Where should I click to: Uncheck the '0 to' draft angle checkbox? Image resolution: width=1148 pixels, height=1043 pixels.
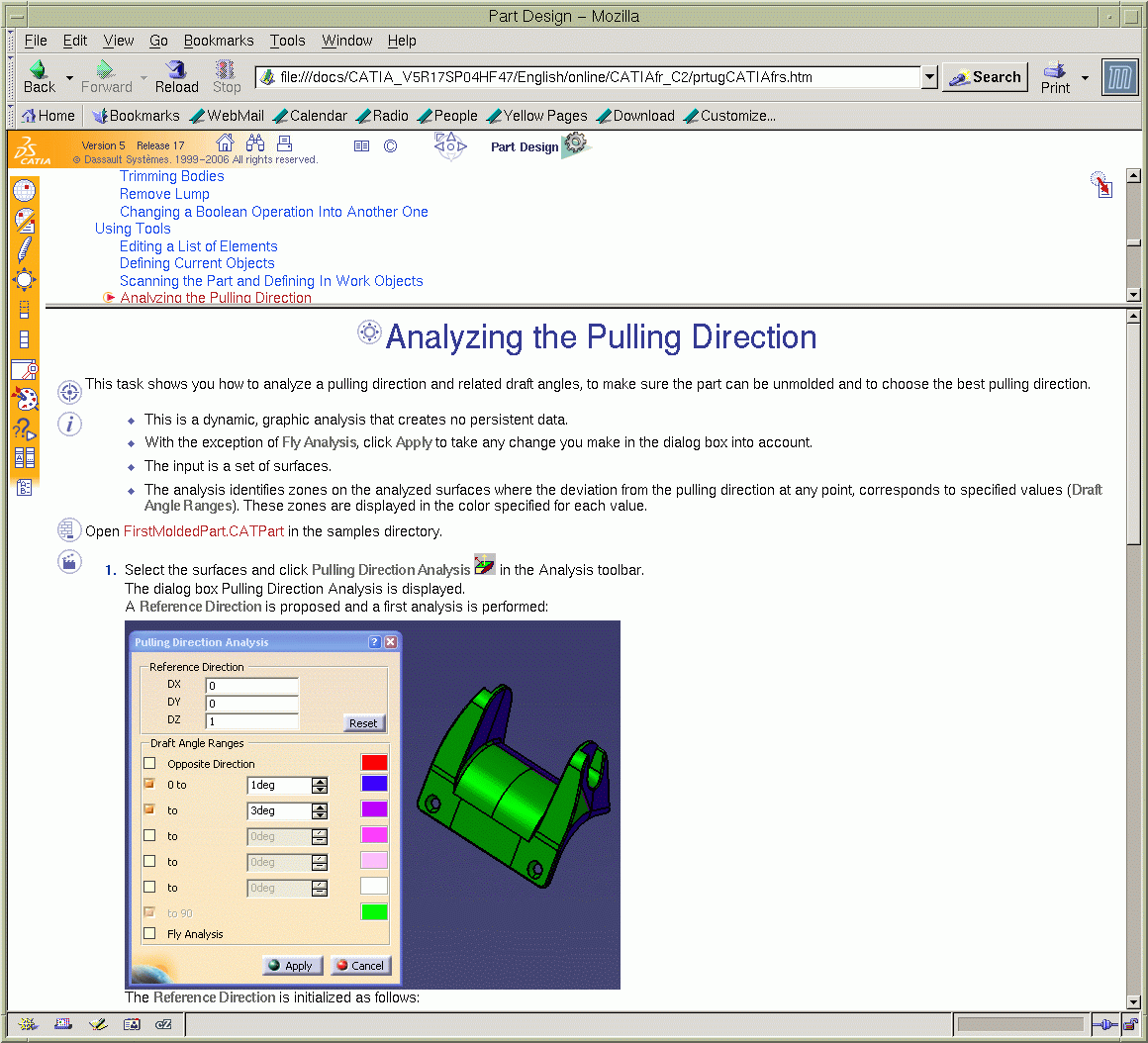(150, 784)
